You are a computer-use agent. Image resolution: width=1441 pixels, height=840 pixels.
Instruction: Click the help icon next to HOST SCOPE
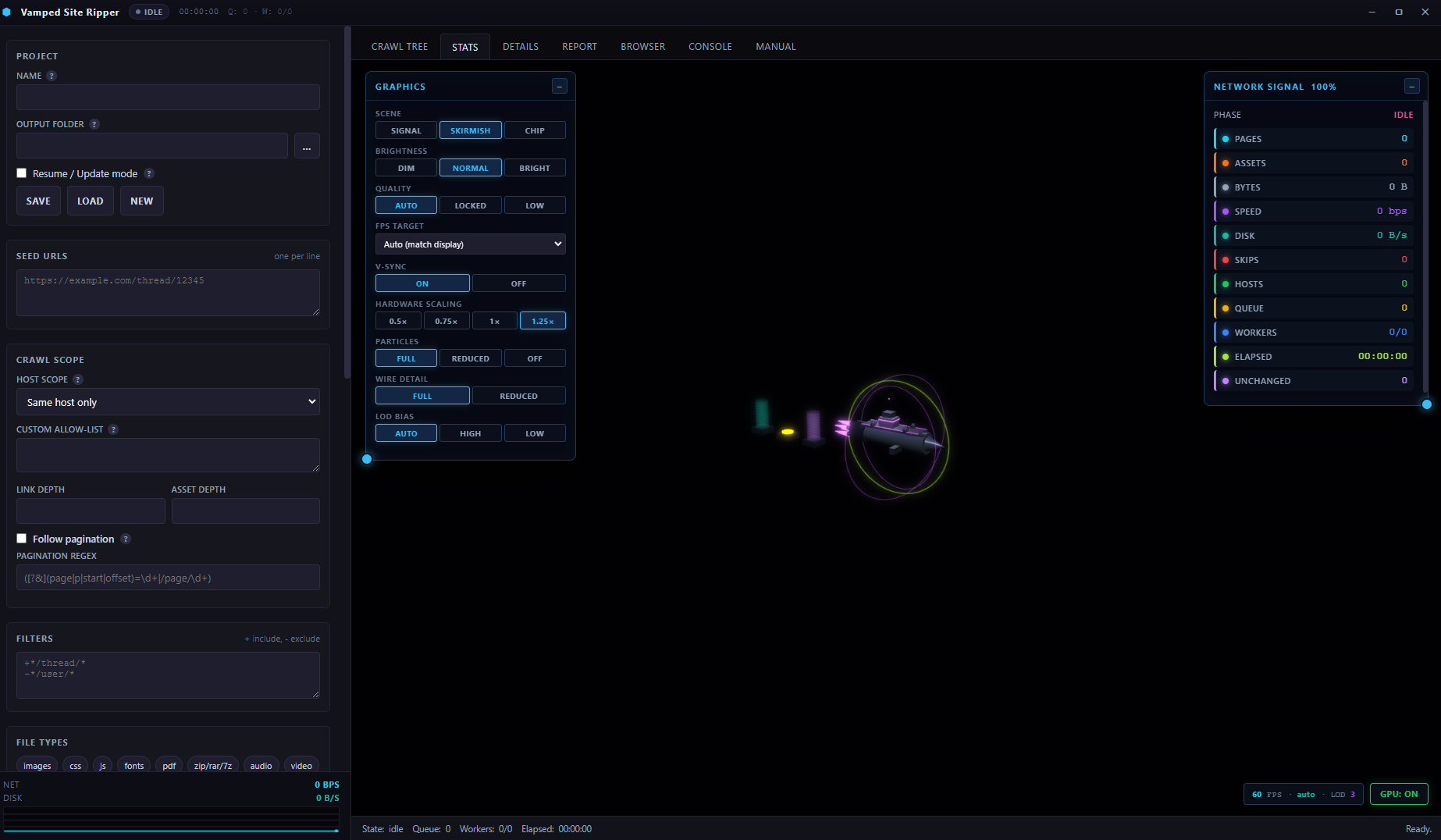(x=78, y=379)
